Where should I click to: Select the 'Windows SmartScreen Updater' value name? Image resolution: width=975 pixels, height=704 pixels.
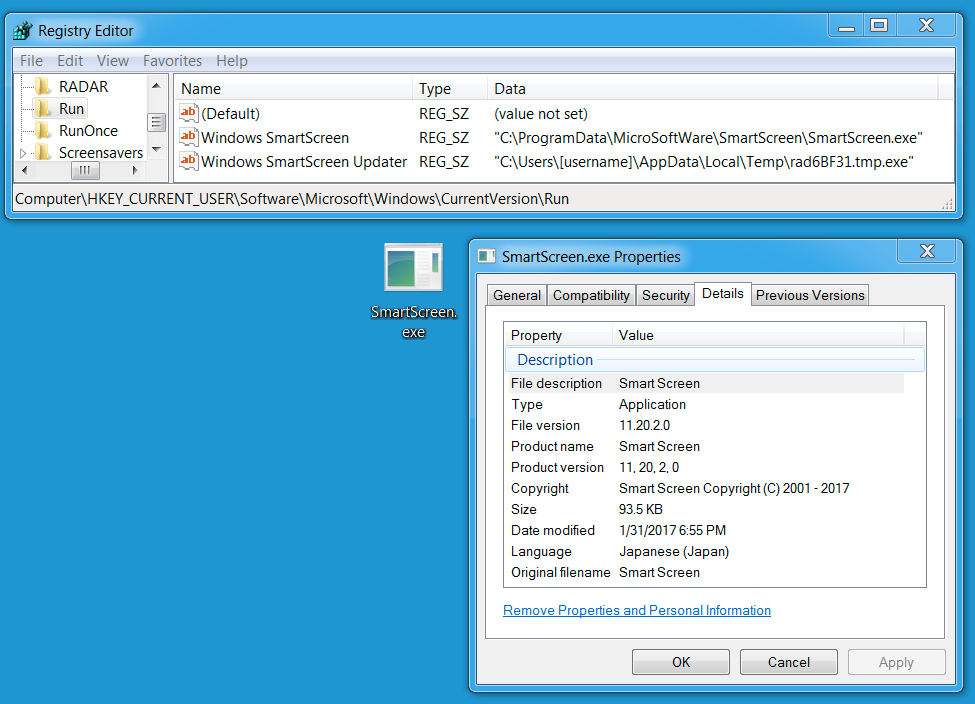tap(304, 162)
